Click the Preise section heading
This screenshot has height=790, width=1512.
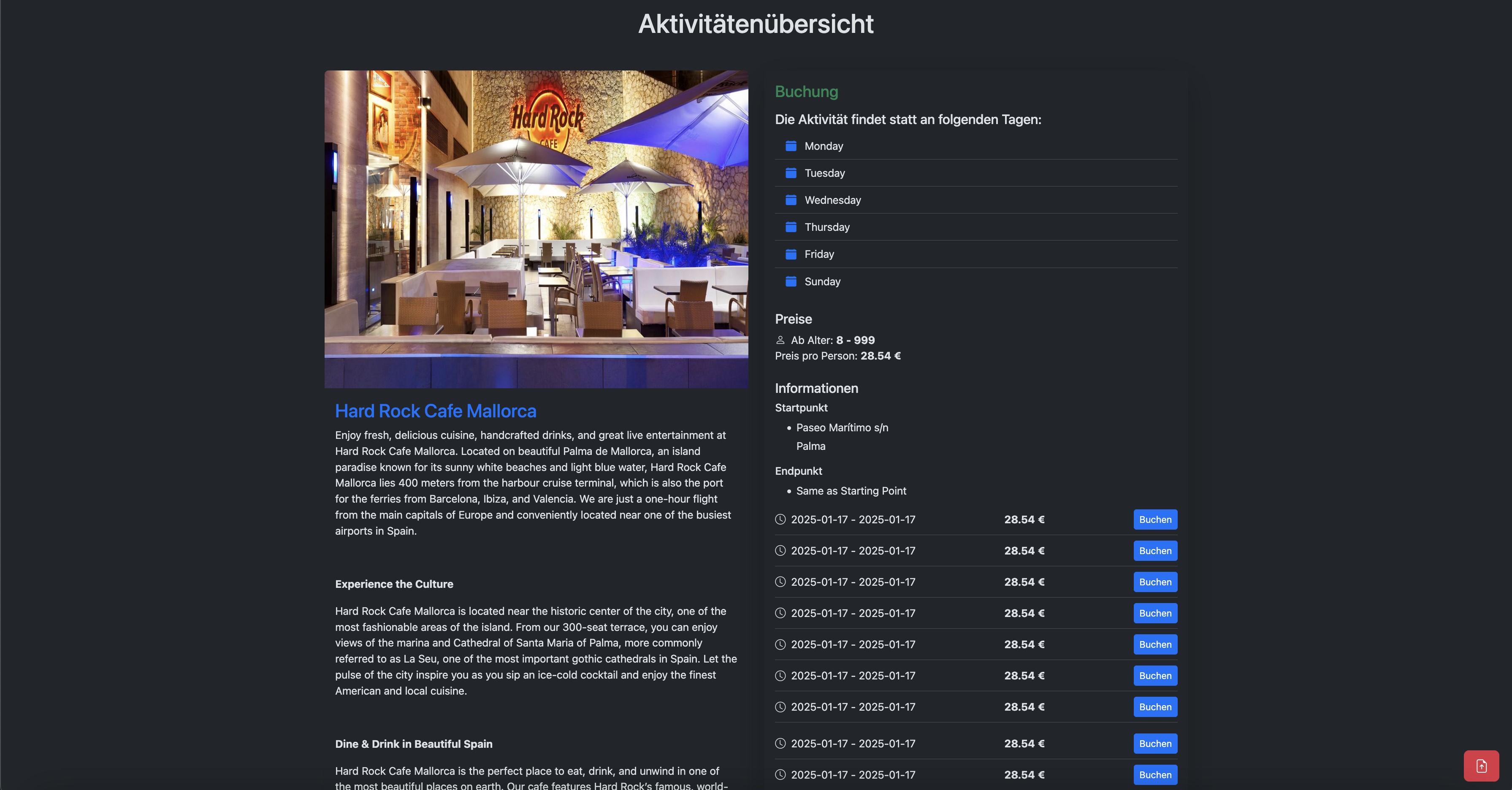[x=793, y=319]
